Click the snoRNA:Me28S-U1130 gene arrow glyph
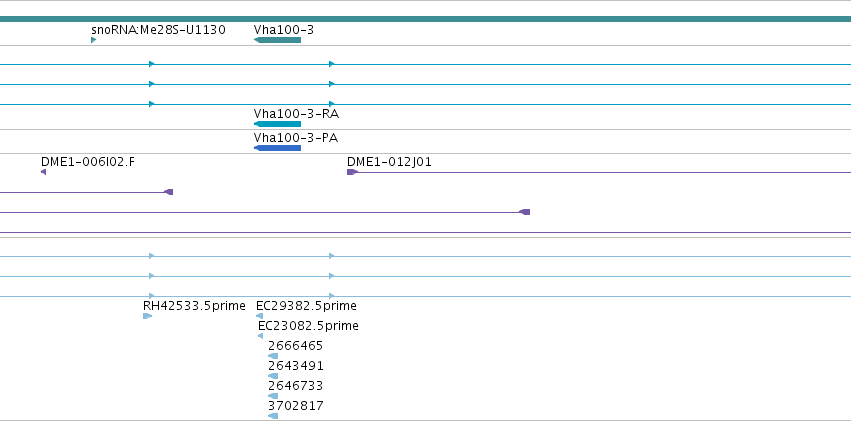Viewport: 851px width, 421px height. [x=93, y=40]
